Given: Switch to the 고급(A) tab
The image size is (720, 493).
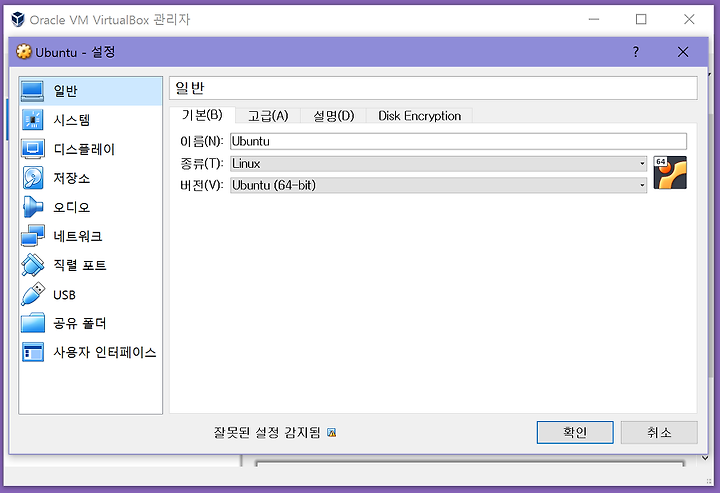Looking at the screenshot, I should tap(268, 116).
